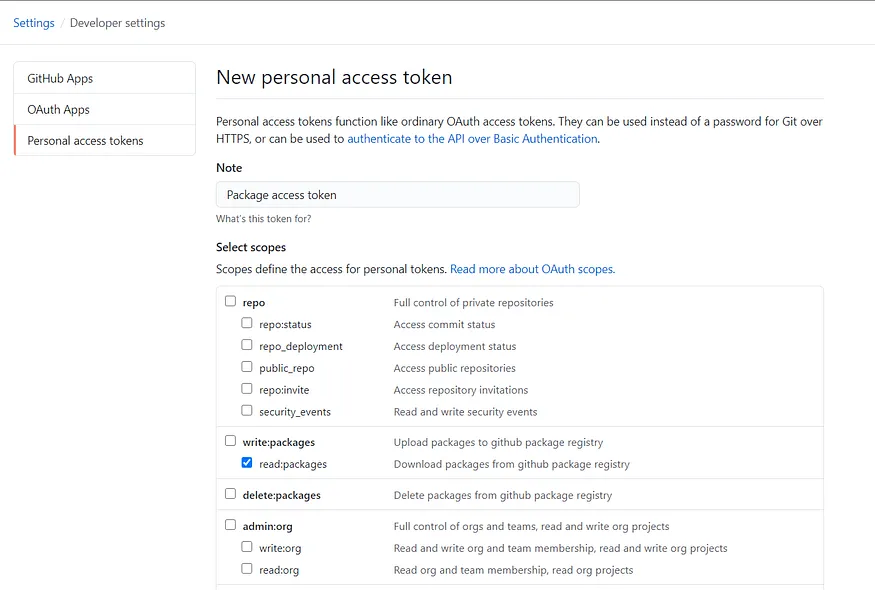Click the Developer settings breadcrumb text
The width and height of the screenshot is (875, 590).
pyautogui.click(x=117, y=23)
